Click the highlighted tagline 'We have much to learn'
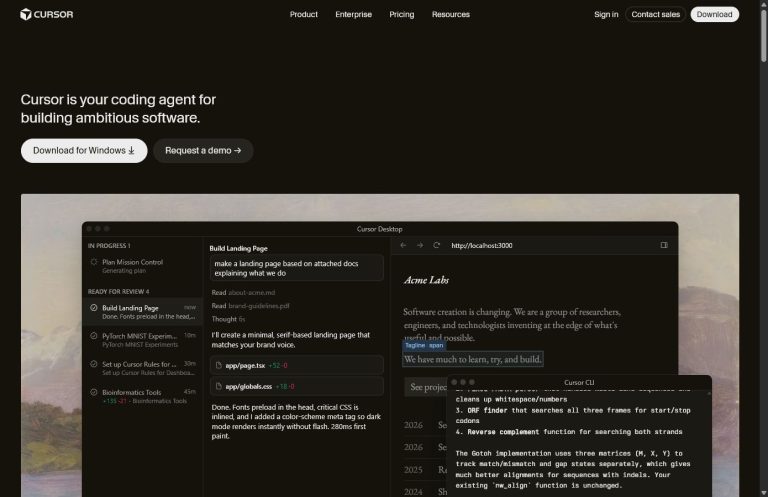The image size is (768, 497). 473,359
